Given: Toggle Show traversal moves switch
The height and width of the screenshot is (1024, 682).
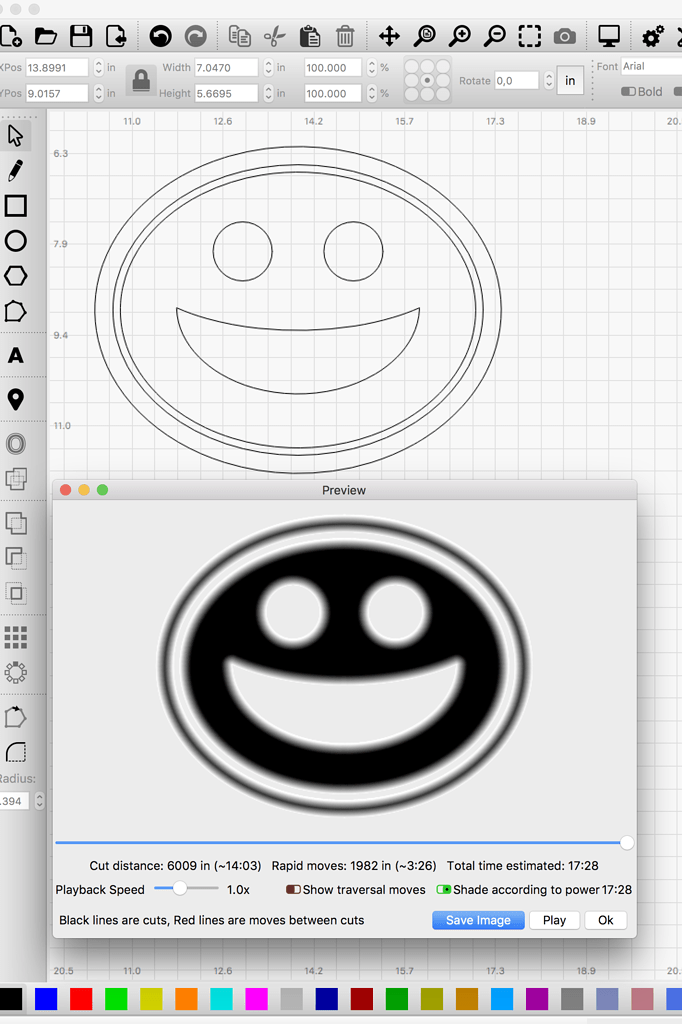Looking at the screenshot, I should coord(293,889).
